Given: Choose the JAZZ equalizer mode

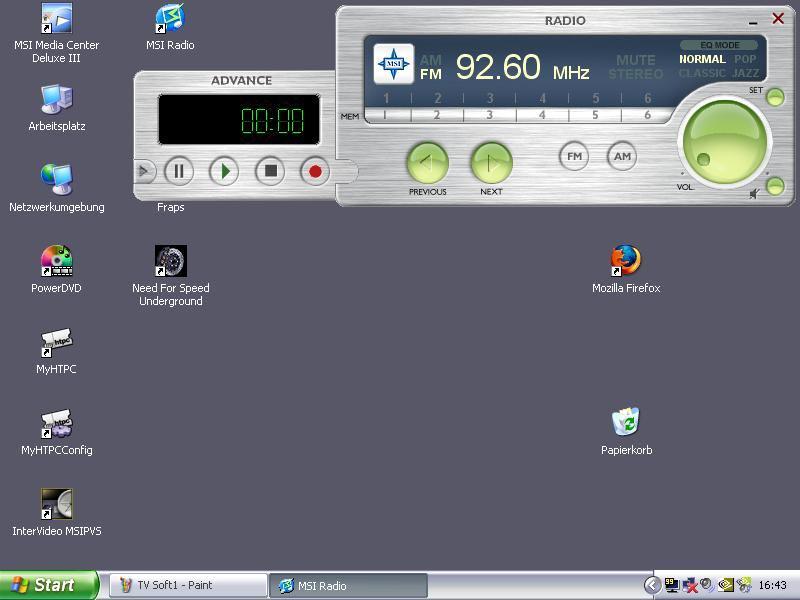Looking at the screenshot, I should (746, 73).
